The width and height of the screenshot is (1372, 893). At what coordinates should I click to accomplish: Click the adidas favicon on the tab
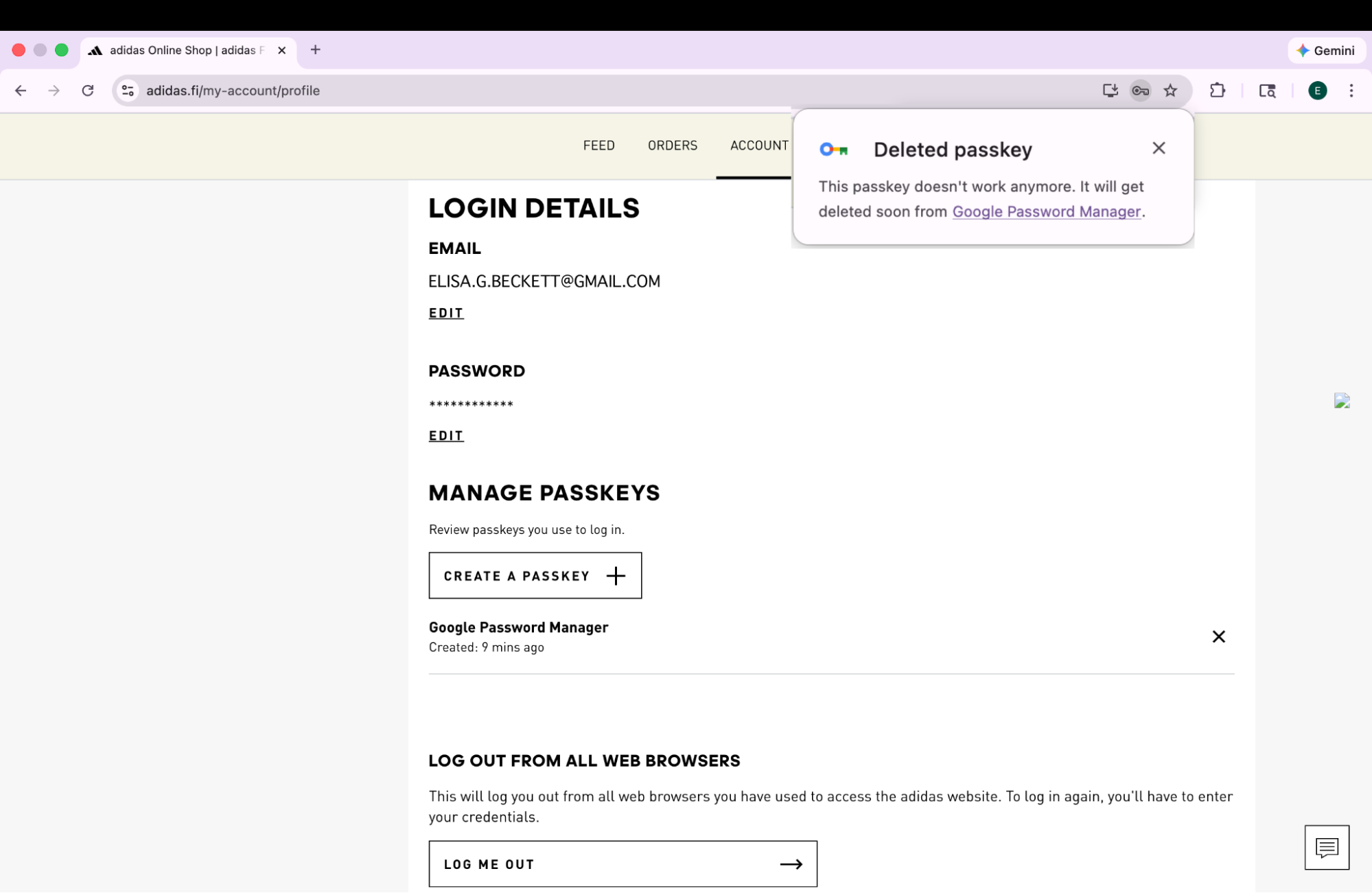[x=95, y=49]
